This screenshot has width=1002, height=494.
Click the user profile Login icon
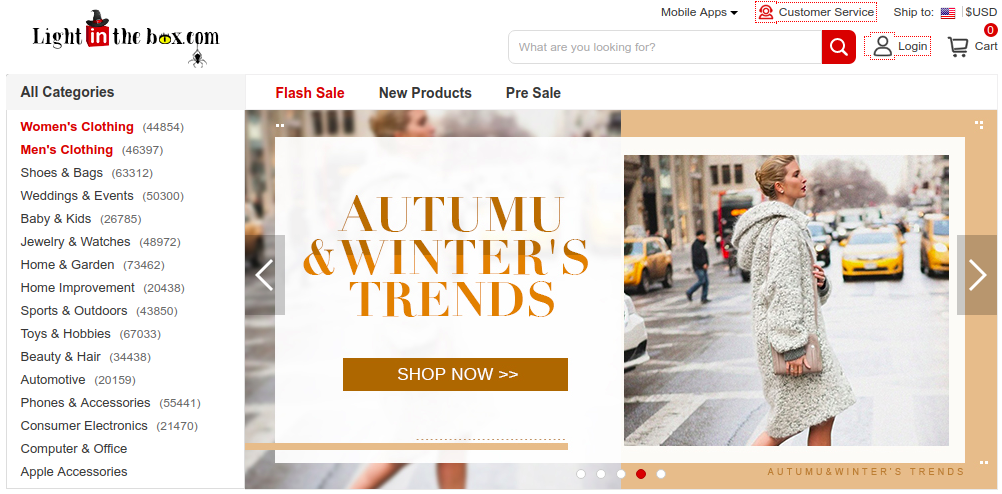[x=883, y=46]
